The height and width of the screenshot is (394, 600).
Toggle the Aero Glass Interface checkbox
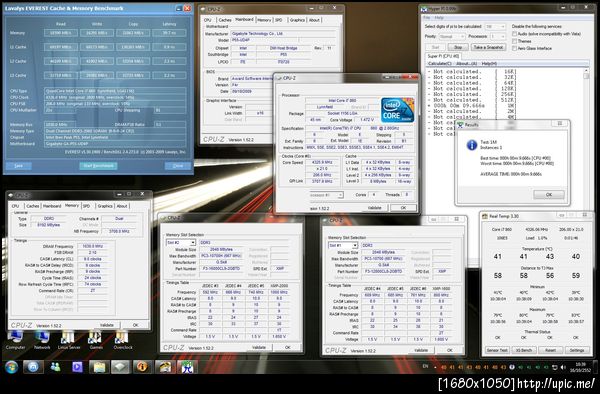pyautogui.click(x=514, y=48)
